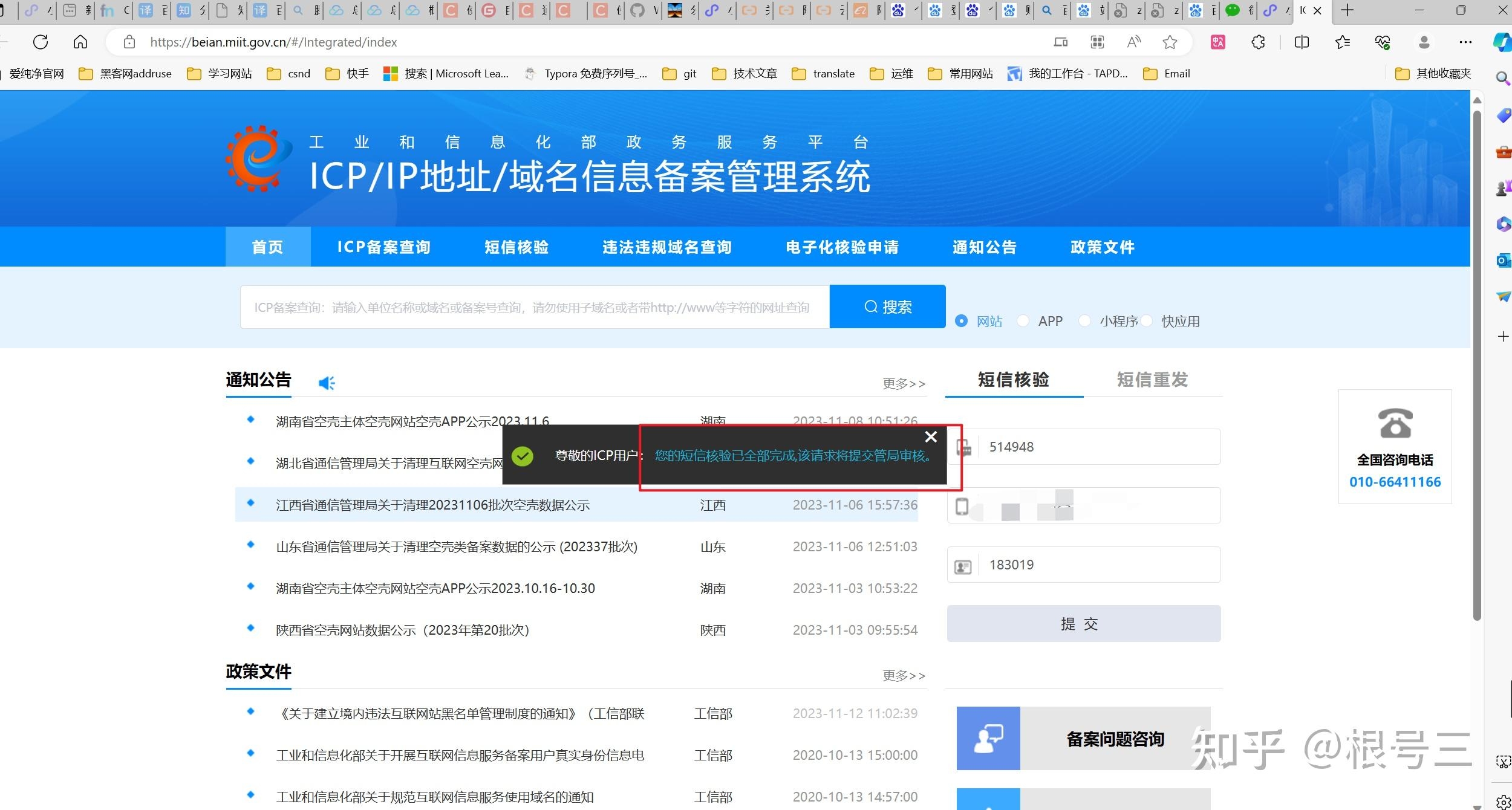Switch to the 短信重发 tab
The height and width of the screenshot is (810, 1512).
1152,380
